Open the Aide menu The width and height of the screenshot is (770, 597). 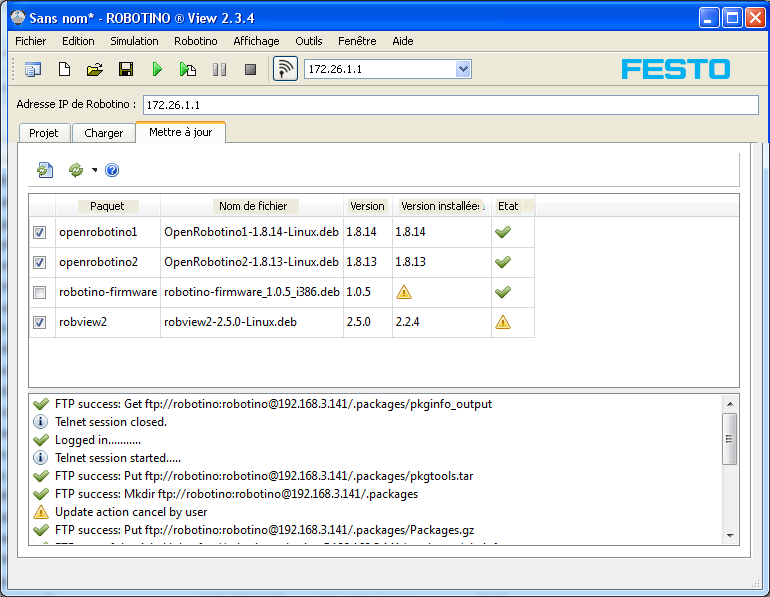pos(403,41)
